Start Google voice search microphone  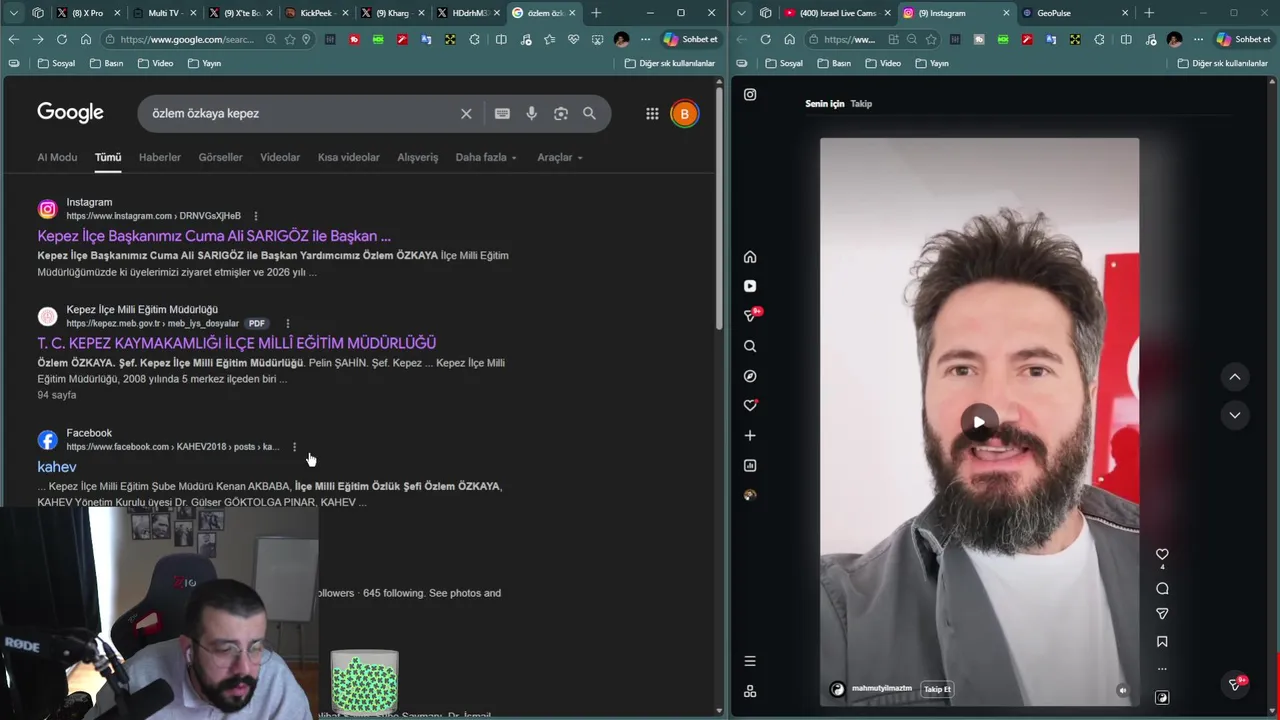coord(532,114)
